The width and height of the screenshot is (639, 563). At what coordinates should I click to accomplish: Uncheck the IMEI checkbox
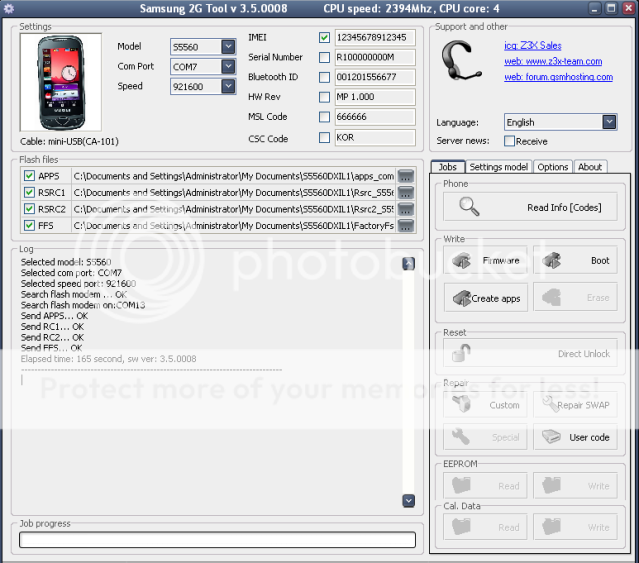point(324,38)
